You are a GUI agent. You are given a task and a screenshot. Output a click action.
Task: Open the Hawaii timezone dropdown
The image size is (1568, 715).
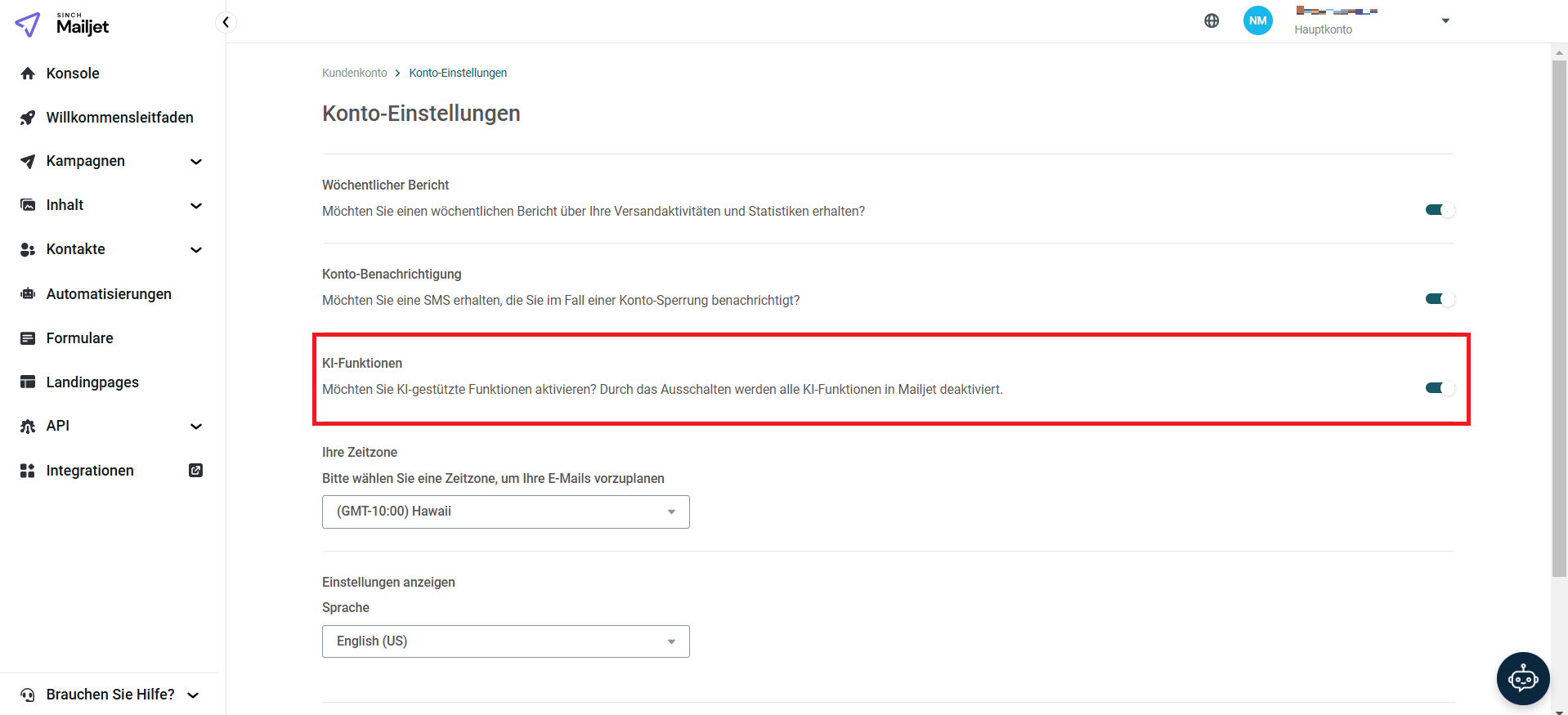tap(506, 512)
